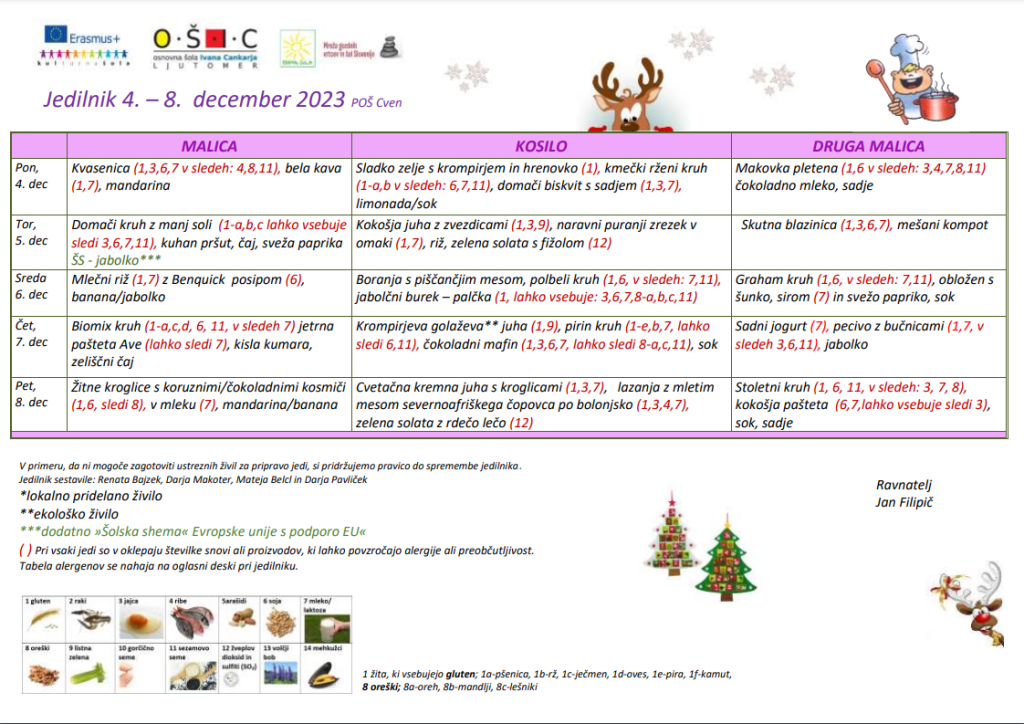Click the DRUGA MALICA column header
The image size is (1024, 724).
(869, 146)
